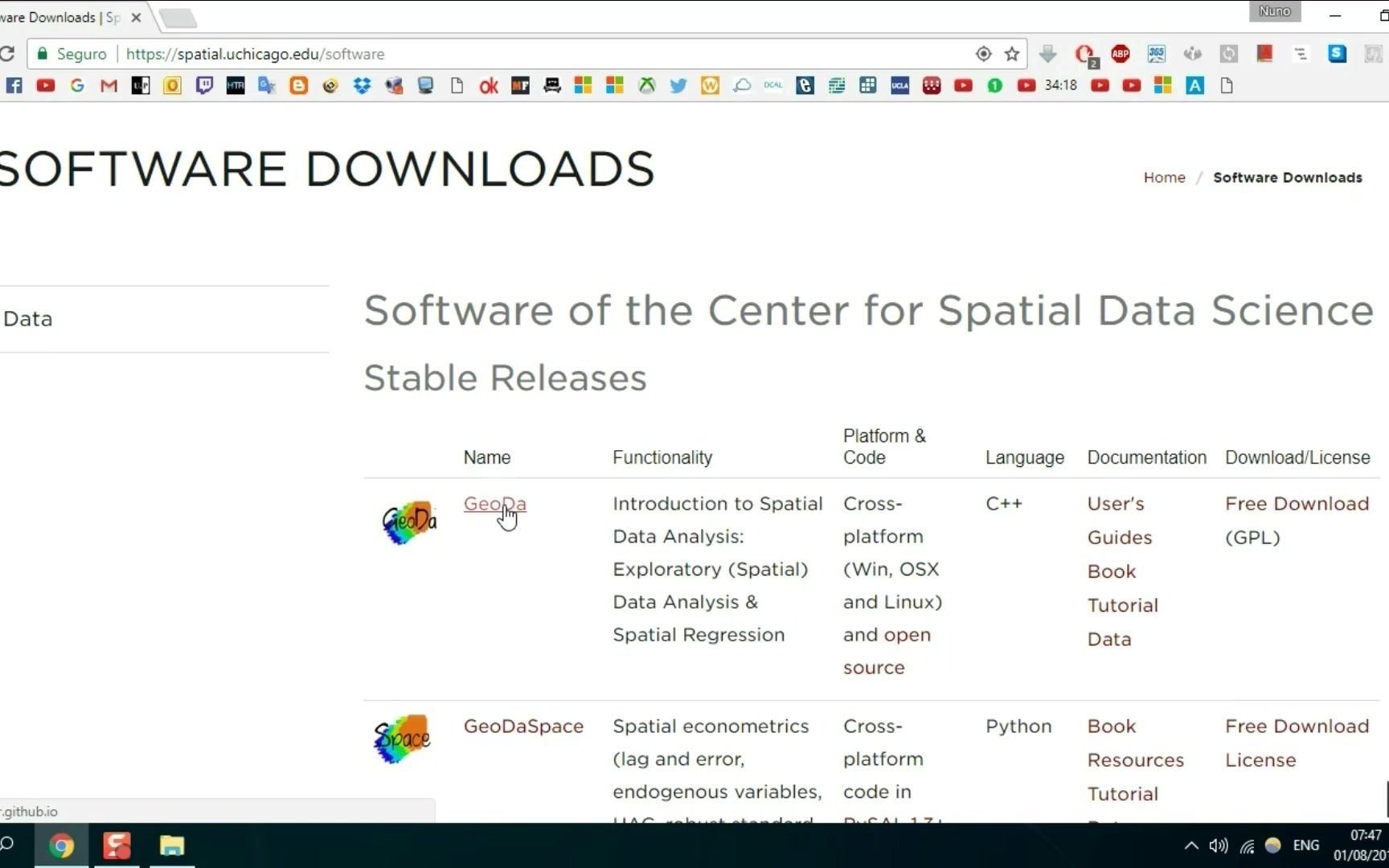Open Chrome from the taskbar
The image size is (1389, 868).
61,845
